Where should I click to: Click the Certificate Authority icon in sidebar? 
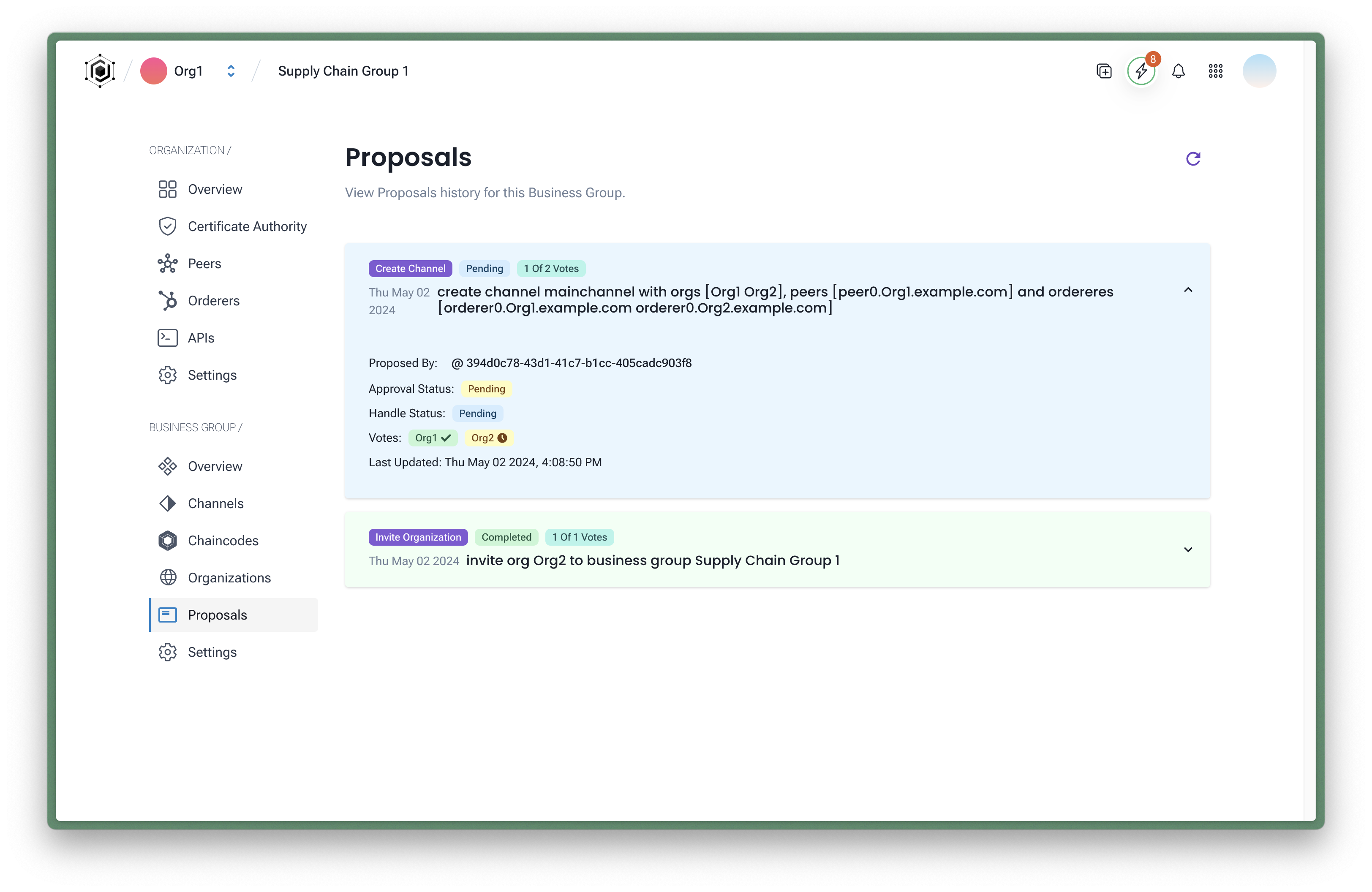point(167,226)
